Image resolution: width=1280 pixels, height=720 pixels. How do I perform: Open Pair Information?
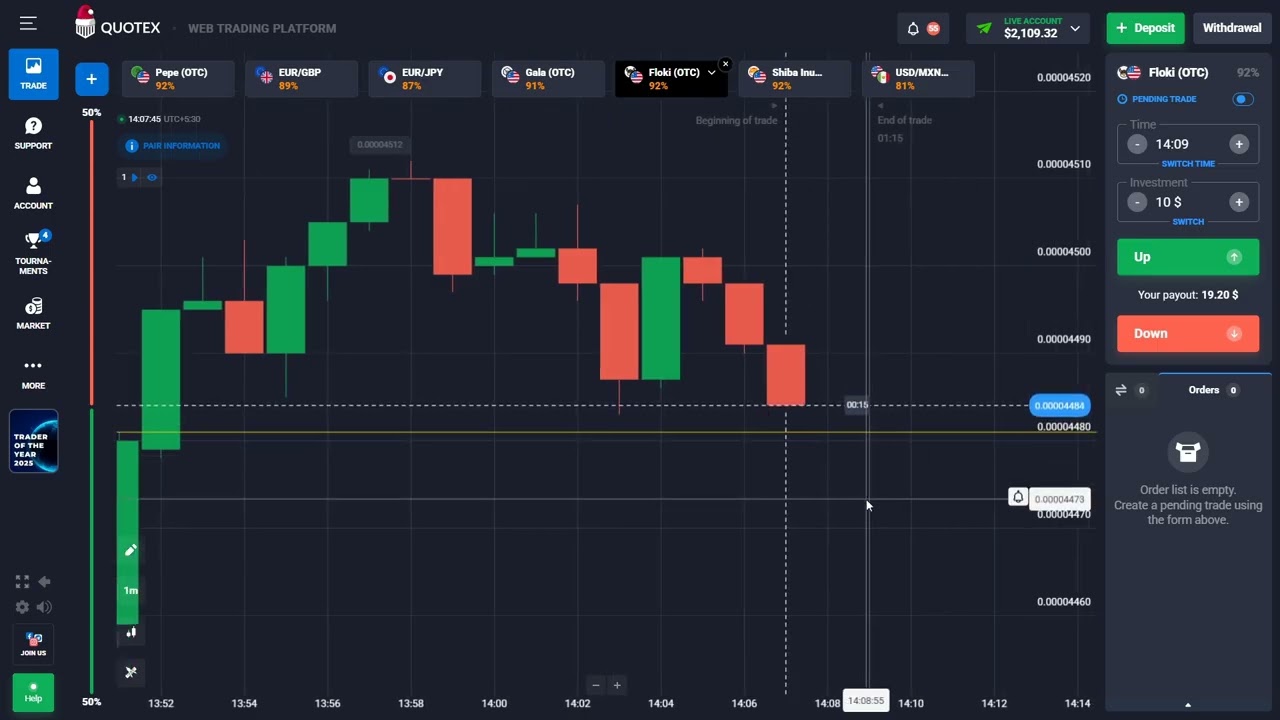point(172,146)
